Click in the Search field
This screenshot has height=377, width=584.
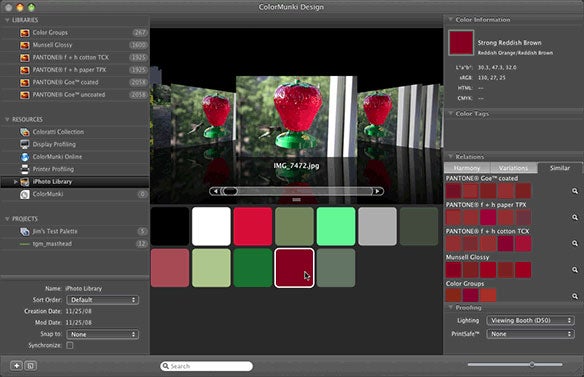207,366
